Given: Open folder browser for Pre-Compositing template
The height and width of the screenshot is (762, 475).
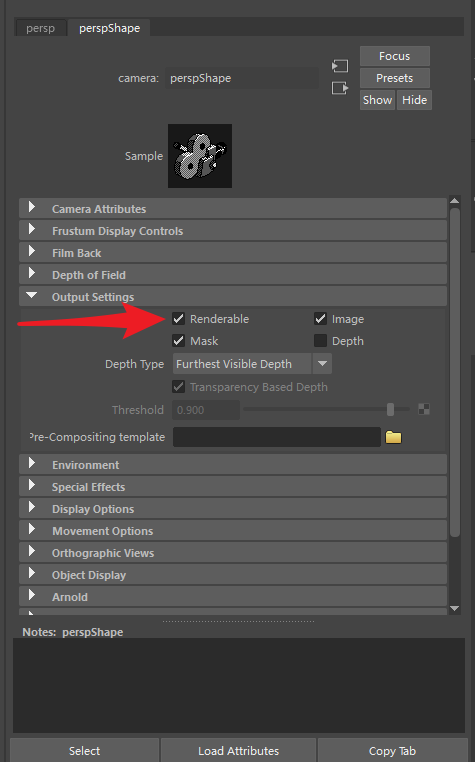Looking at the screenshot, I should coord(393,437).
